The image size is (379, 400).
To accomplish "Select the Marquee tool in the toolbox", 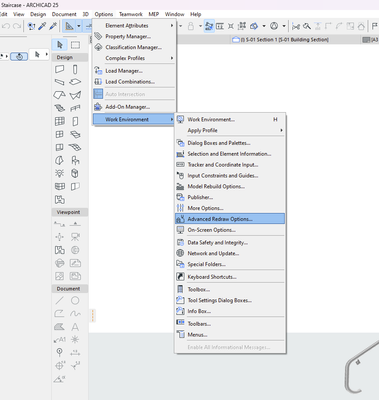I will (75, 45).
